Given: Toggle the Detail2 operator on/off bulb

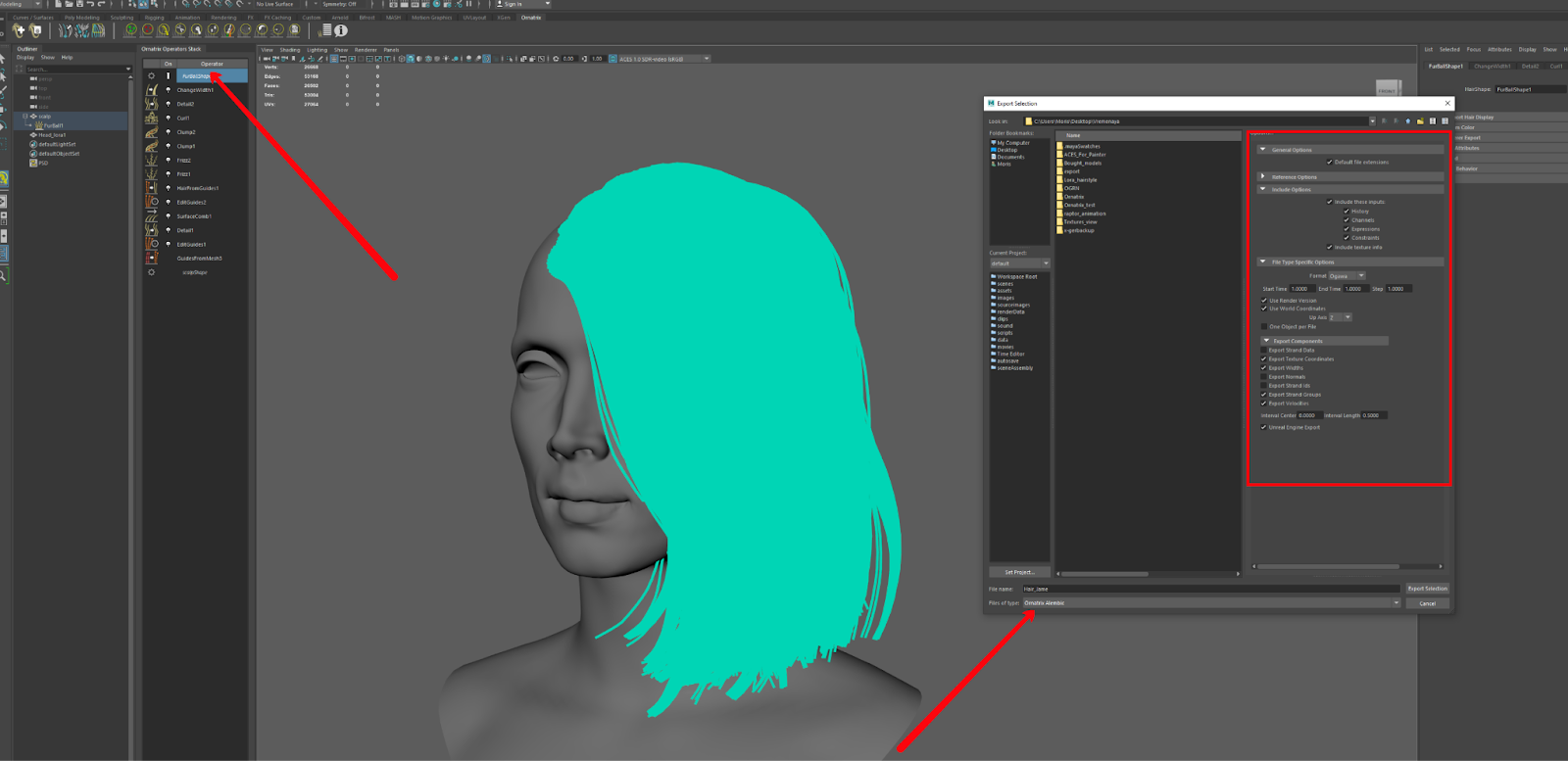Looking at the screenshot, I should point(168,104).
